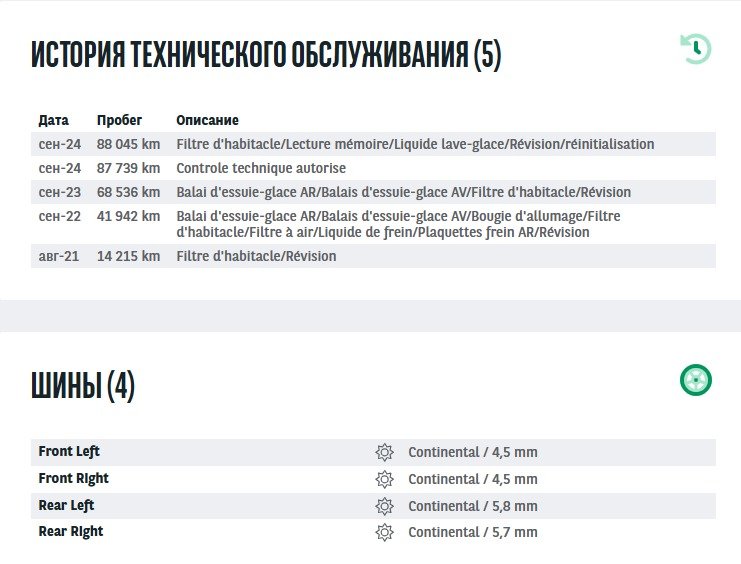
Task: Click the Дата column header
Action: tap(53, 120)
